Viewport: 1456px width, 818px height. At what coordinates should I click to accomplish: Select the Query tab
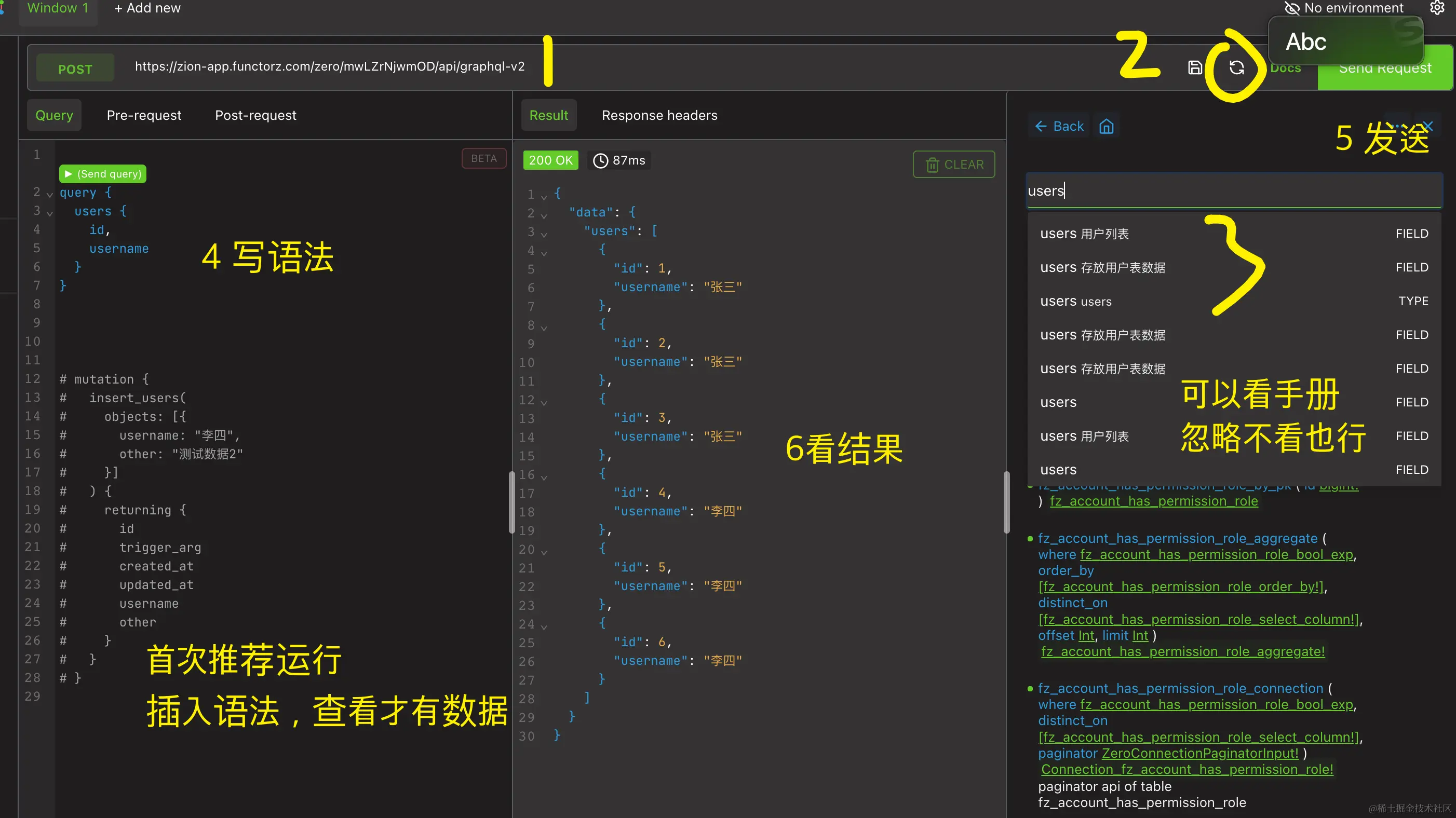click(54, 115)
